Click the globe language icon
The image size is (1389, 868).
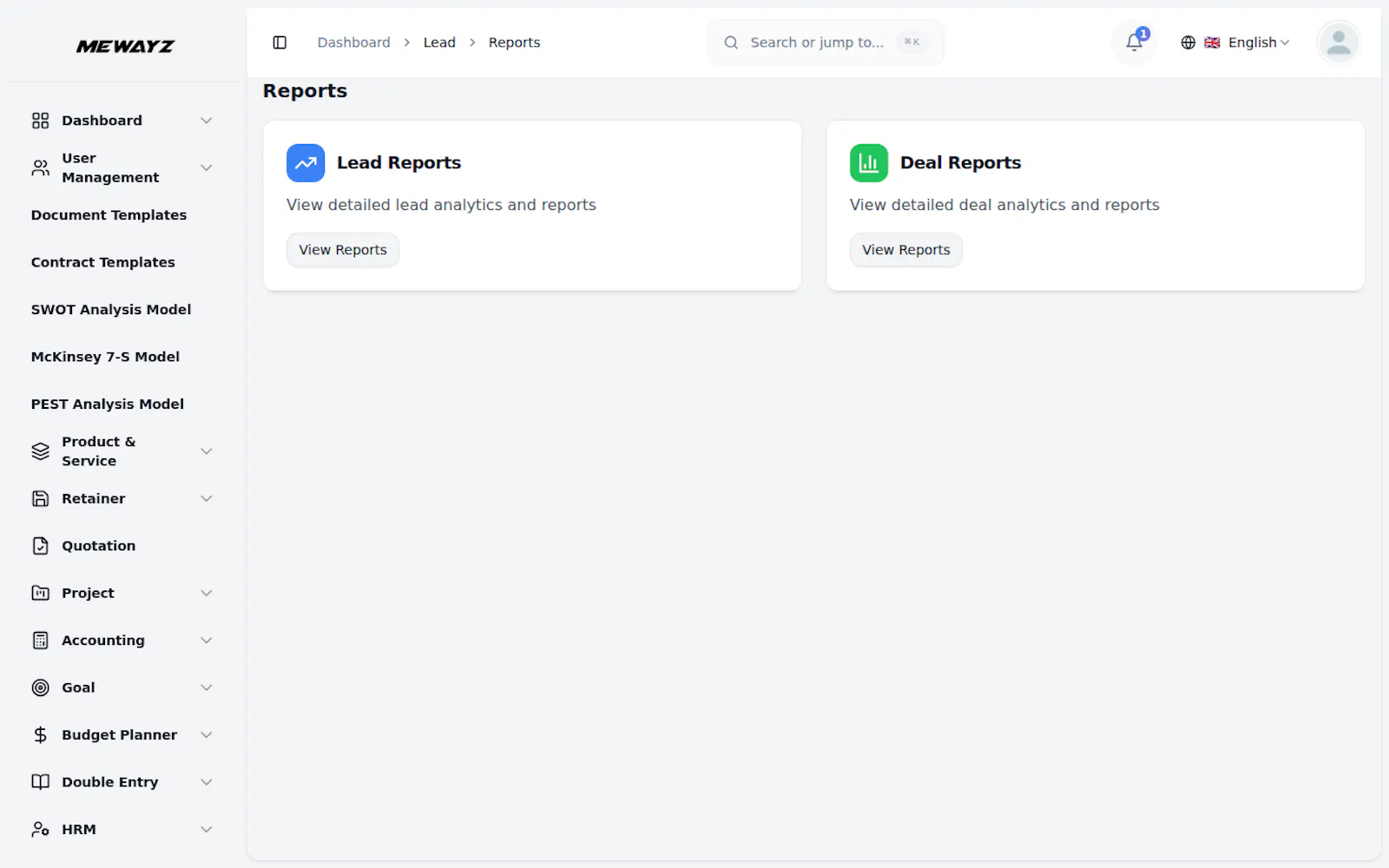coord(1188,43)
